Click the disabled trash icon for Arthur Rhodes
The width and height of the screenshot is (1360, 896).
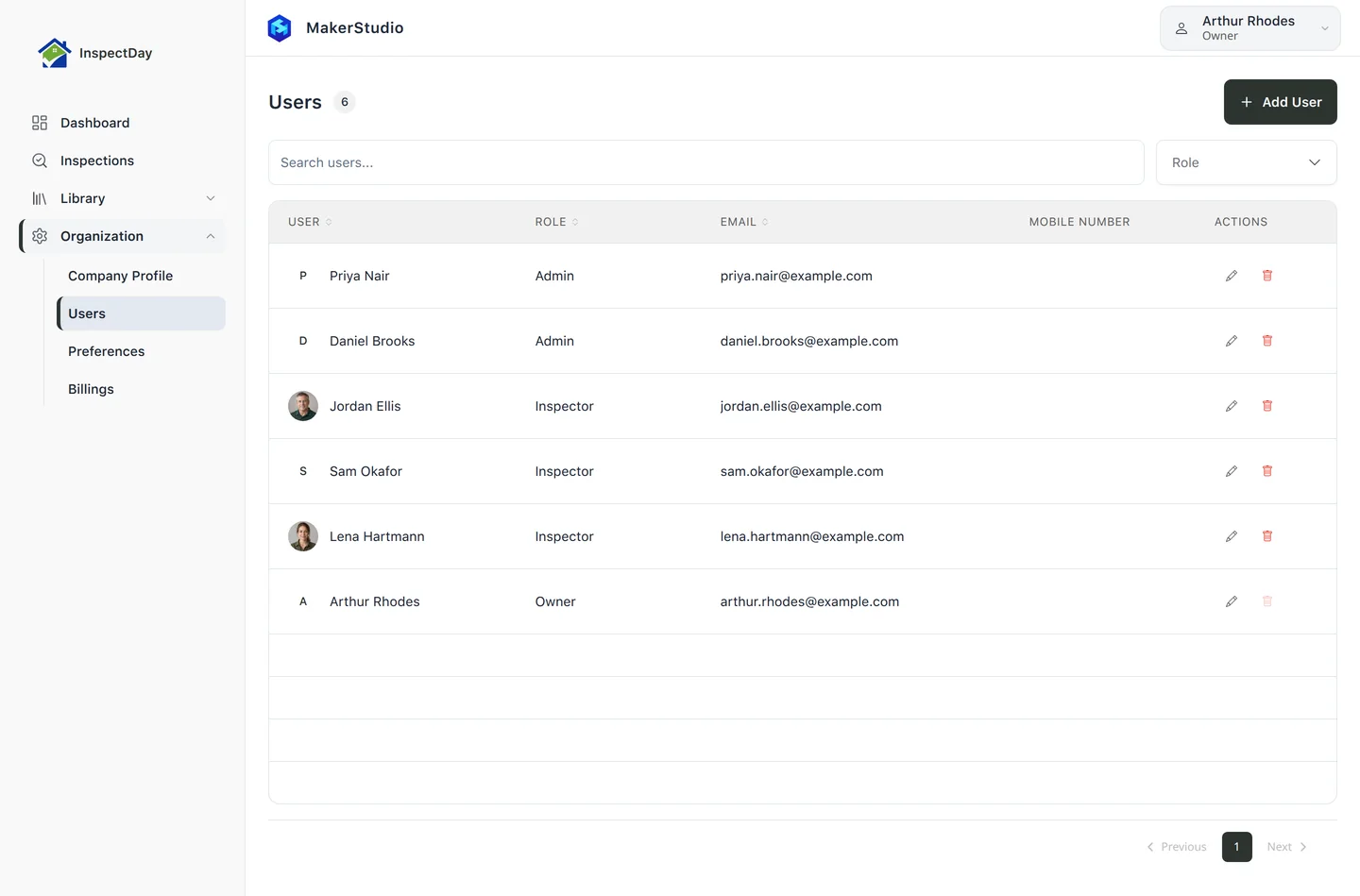click(1267, 601)
